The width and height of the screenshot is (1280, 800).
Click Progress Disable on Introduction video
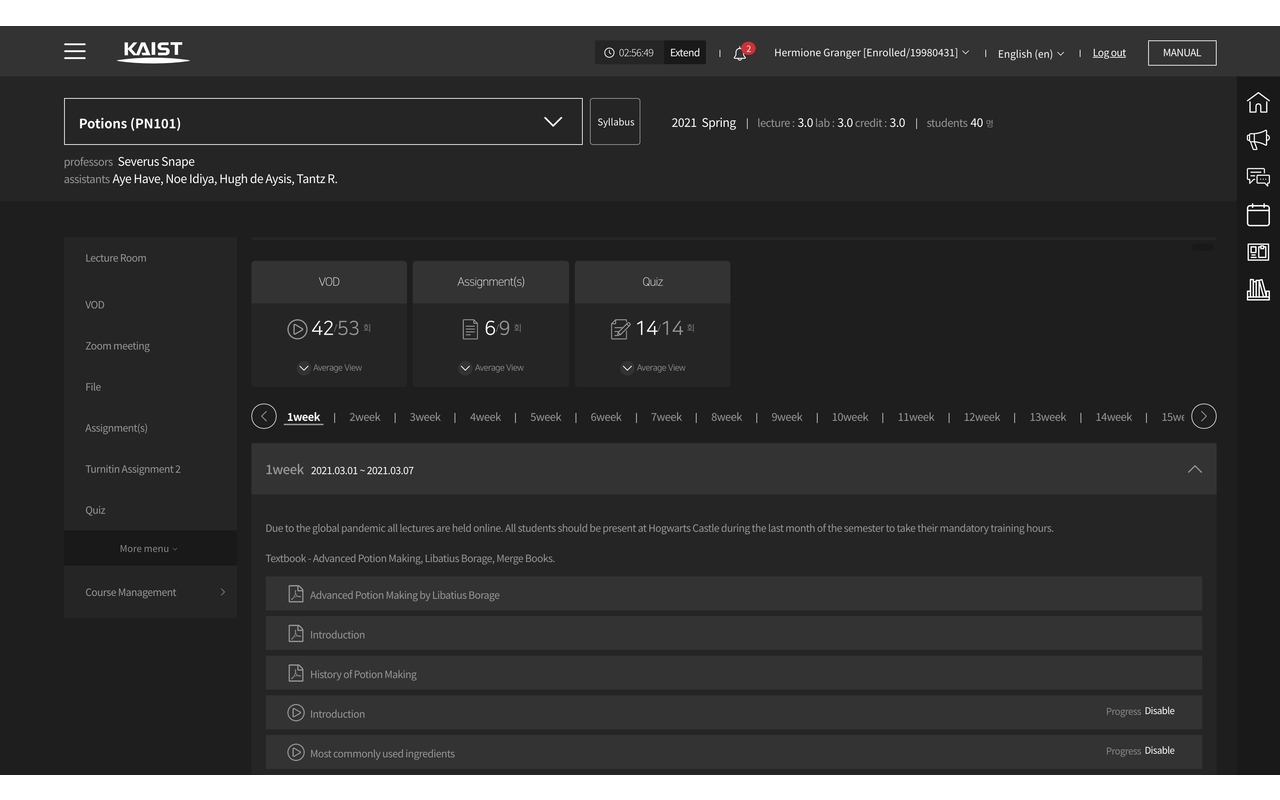pos(1140,711)
